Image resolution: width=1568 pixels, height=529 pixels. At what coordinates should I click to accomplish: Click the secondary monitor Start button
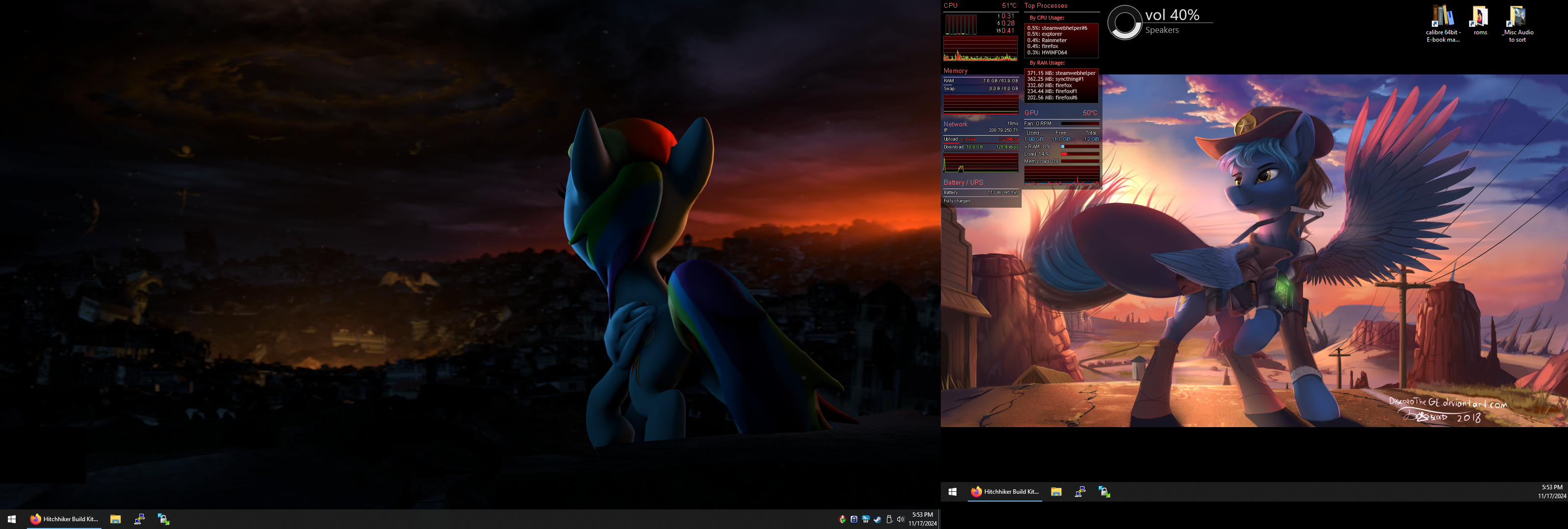tap(953, 491)
